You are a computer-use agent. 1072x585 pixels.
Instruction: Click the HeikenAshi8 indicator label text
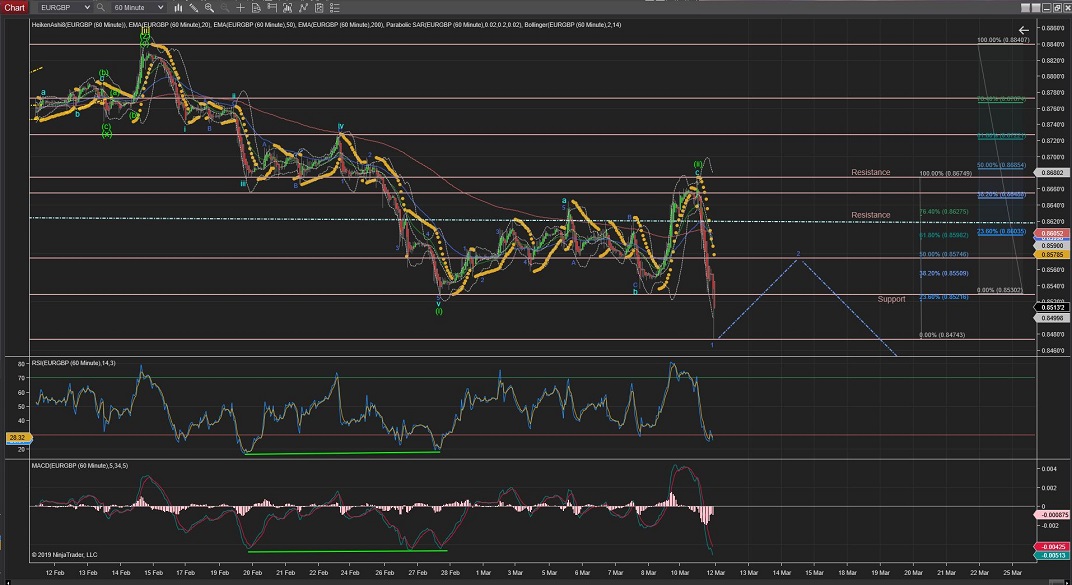(x=79, y=25)
